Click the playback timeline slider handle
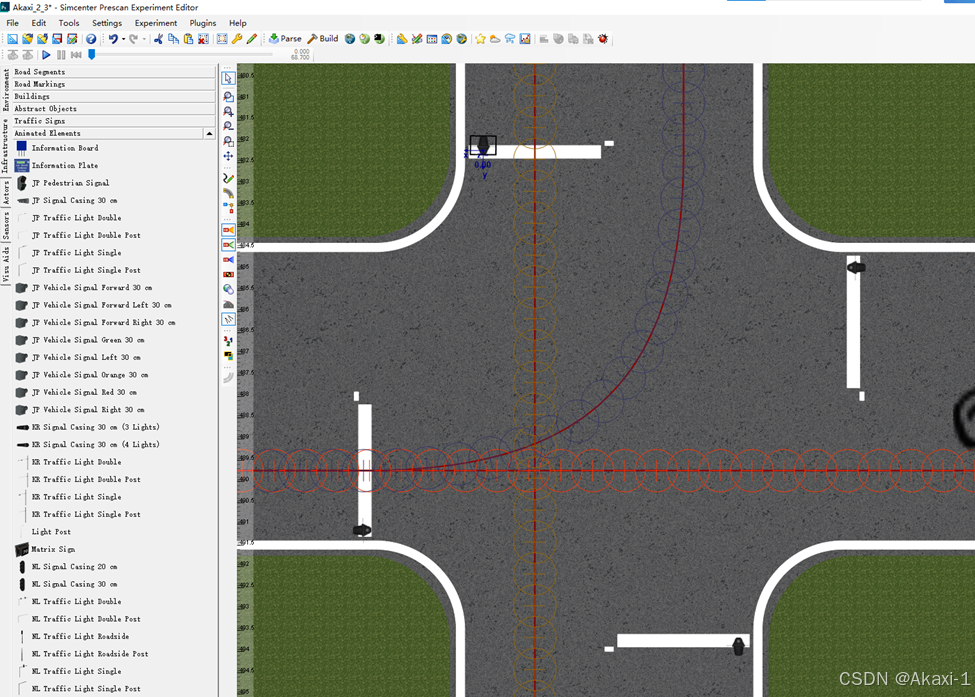The image size is (975, 697). 91,55
